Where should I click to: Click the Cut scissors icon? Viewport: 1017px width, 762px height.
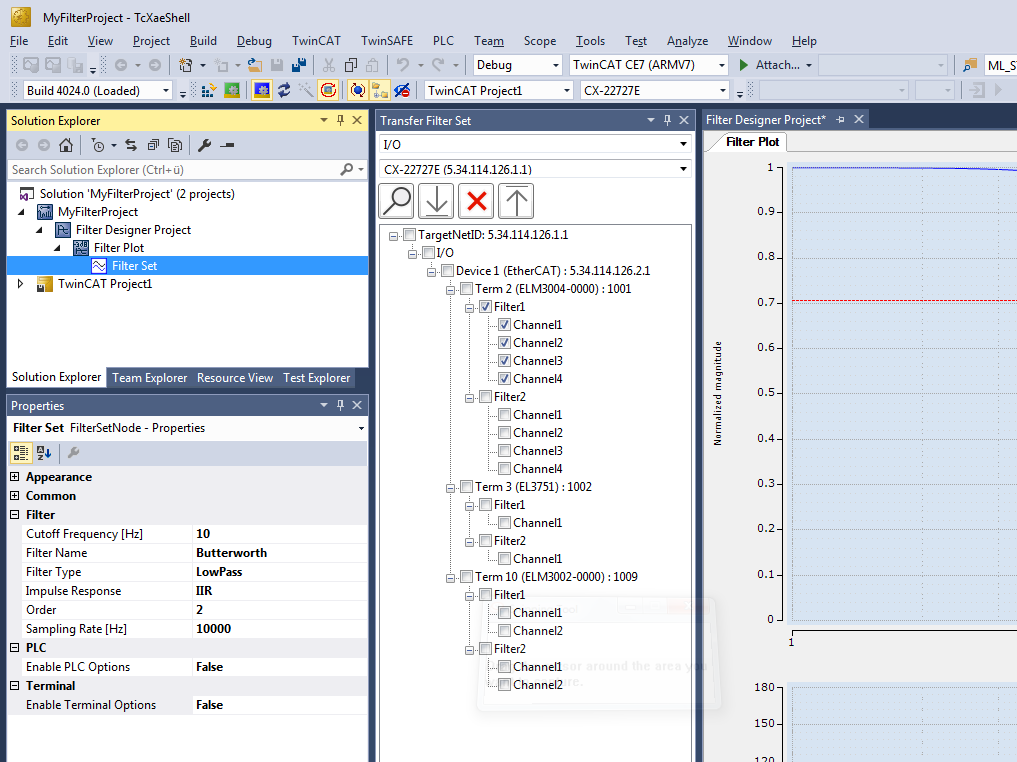click(329, 65)
